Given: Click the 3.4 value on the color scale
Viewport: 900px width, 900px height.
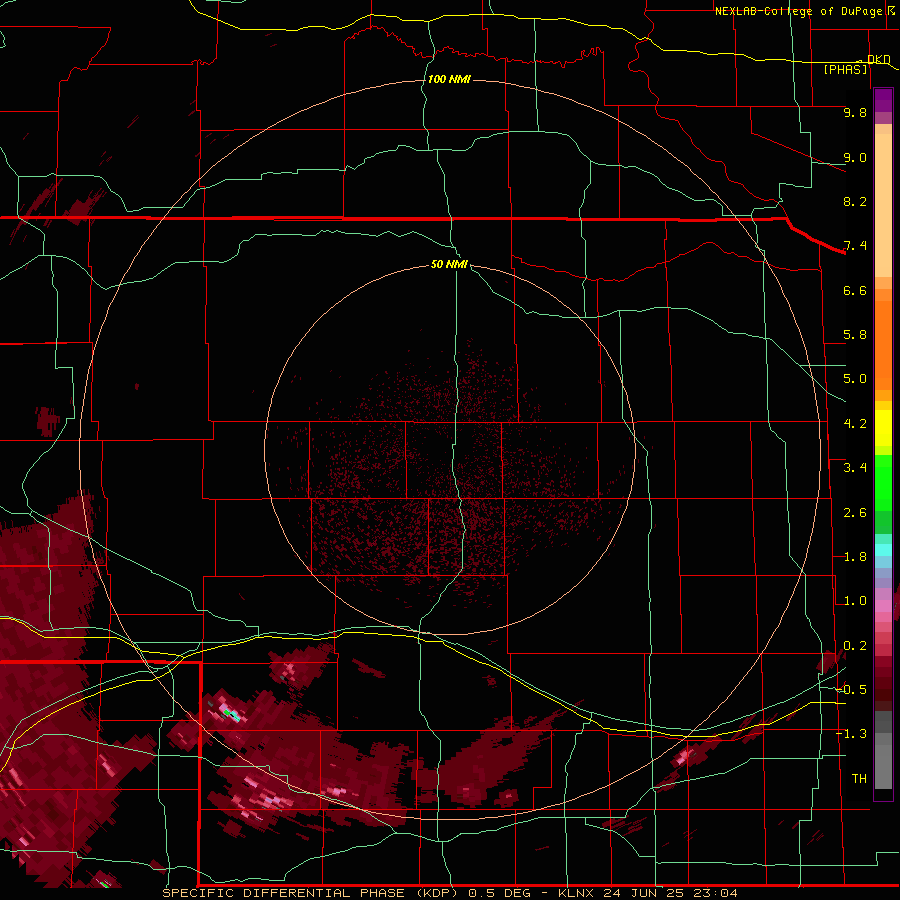Looking at the screenshot, I should pos(855,468).
